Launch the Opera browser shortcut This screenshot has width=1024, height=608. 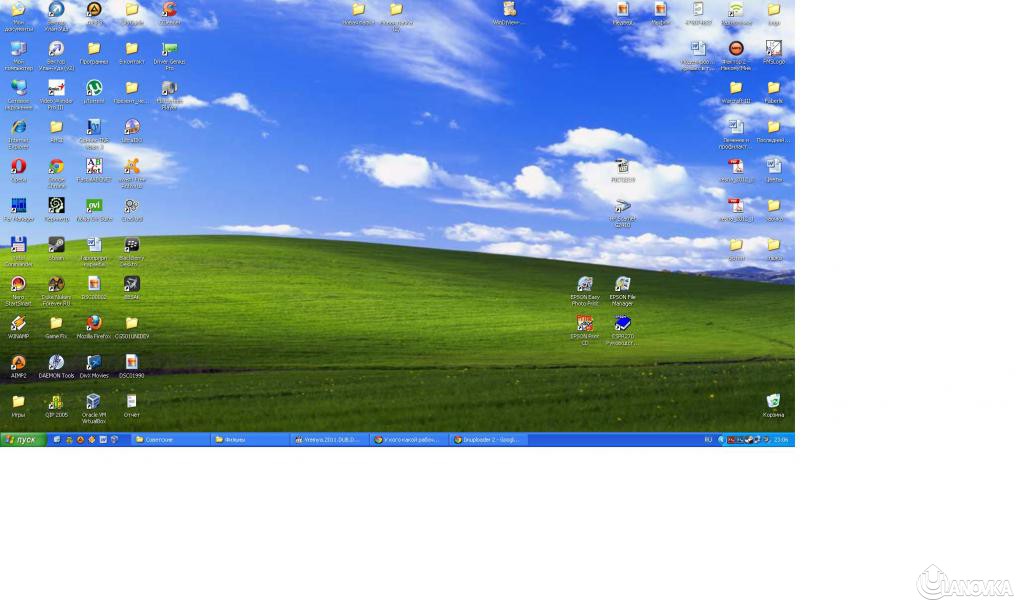pyautogui.click(x=18, y=171)
